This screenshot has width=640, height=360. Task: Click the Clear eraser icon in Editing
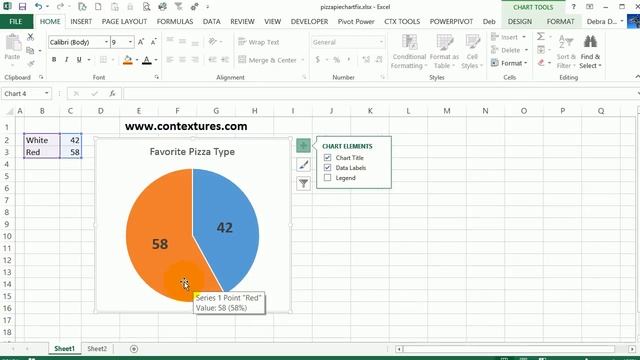coord(541,63)
